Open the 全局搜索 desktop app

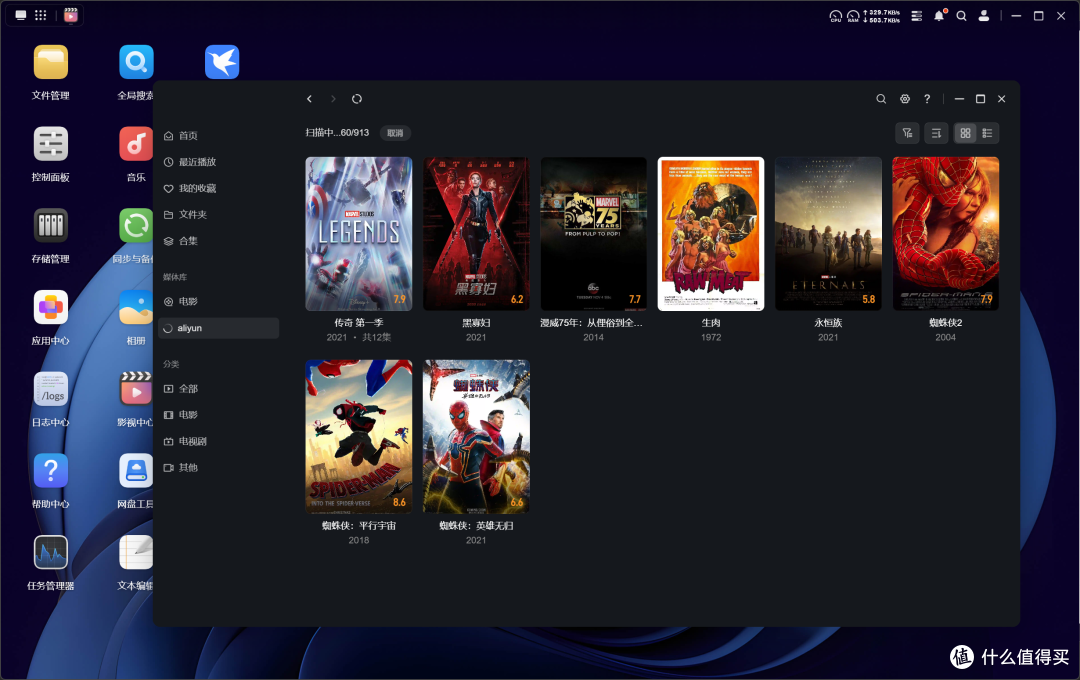(x=136, y=63)
